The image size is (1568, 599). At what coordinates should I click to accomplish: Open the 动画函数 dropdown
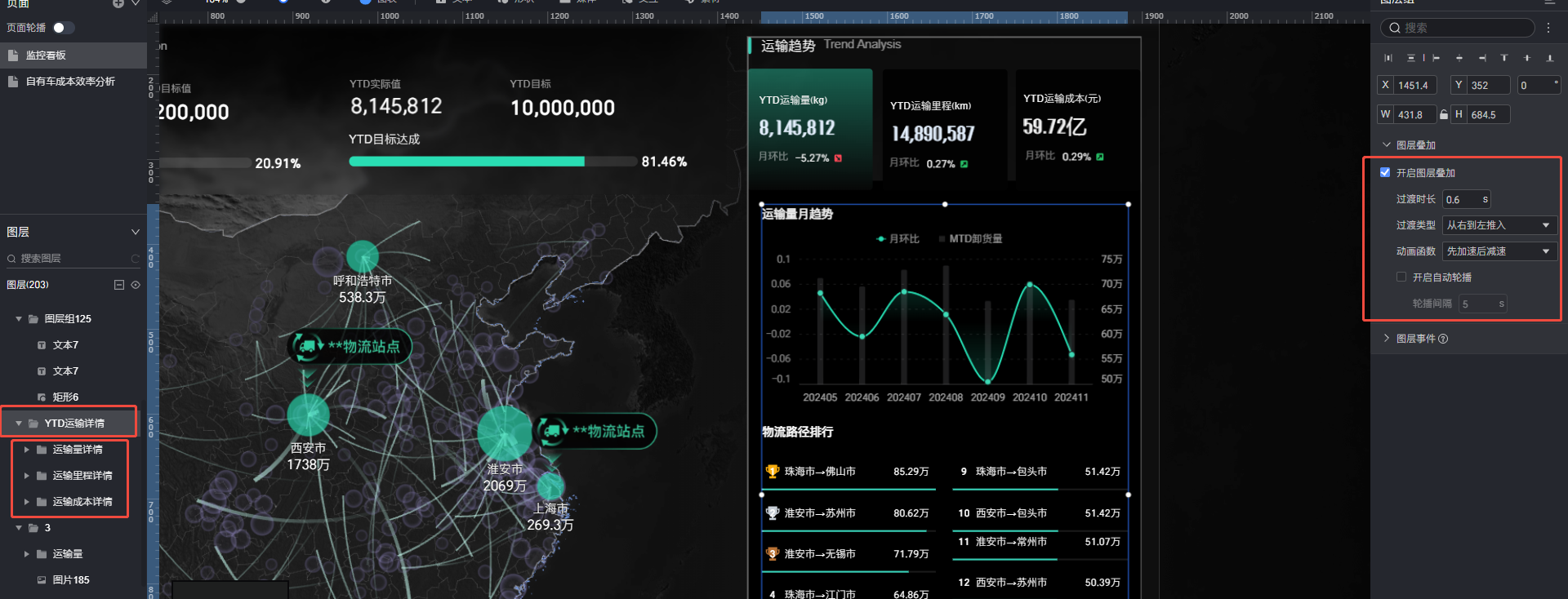point(1499,251)
